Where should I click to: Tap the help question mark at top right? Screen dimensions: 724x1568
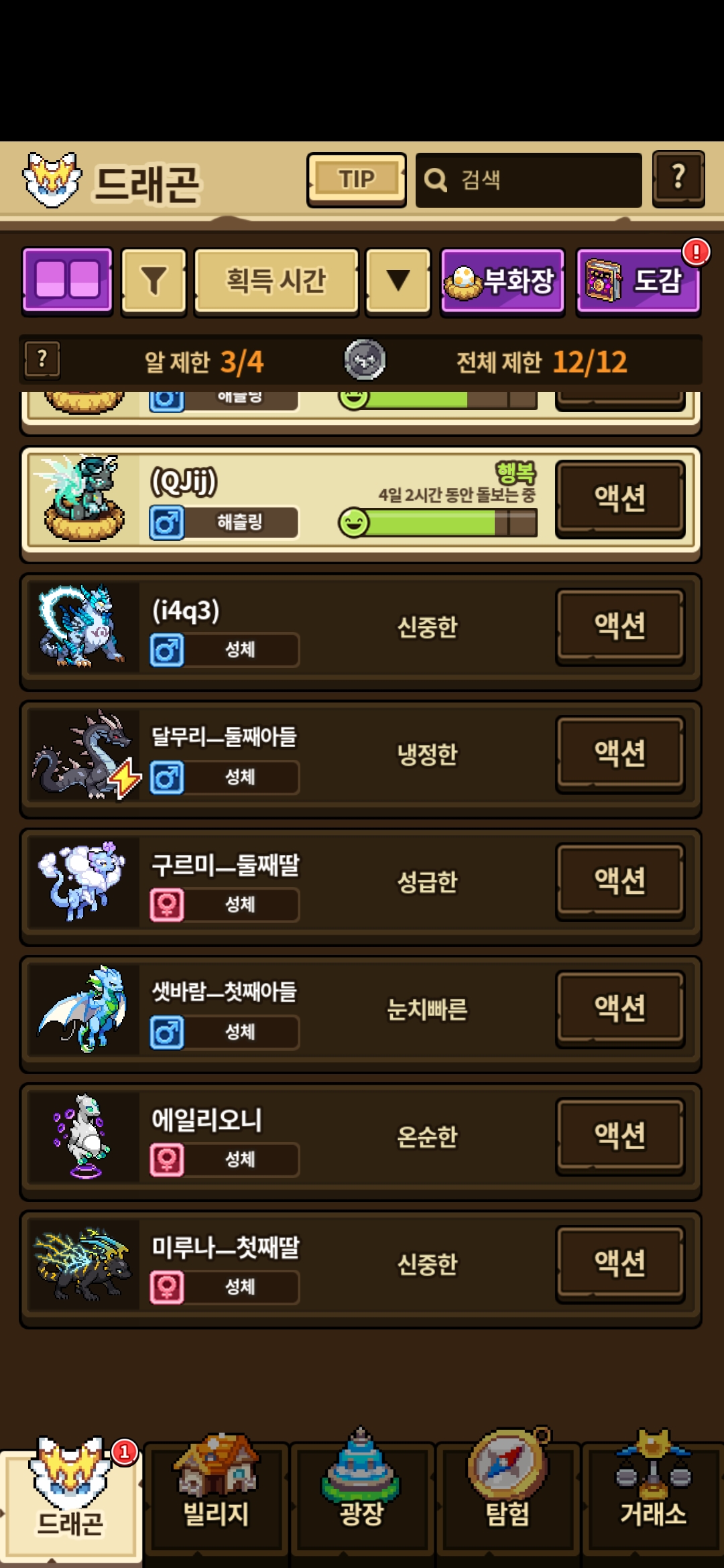click(x=678, y=178)
